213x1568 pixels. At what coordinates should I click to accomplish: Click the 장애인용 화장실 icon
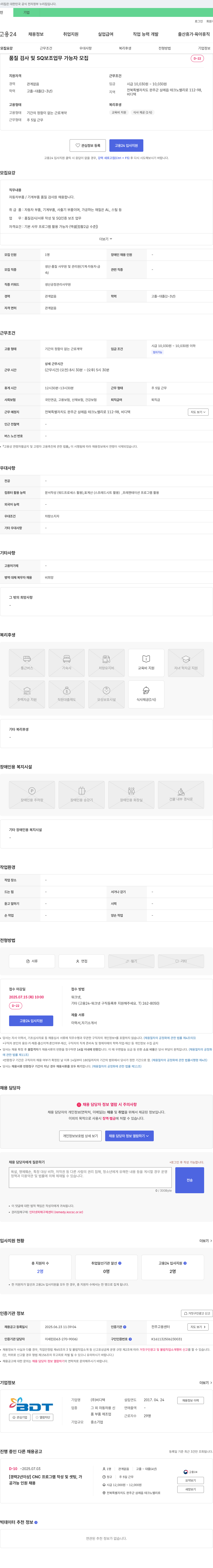point(131,795)
